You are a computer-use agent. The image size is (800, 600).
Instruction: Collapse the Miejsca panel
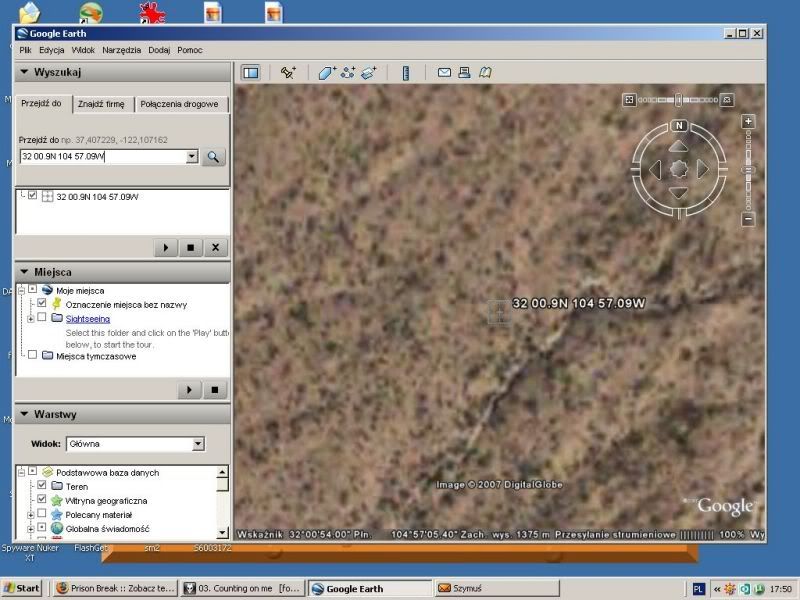coord(24,271)
